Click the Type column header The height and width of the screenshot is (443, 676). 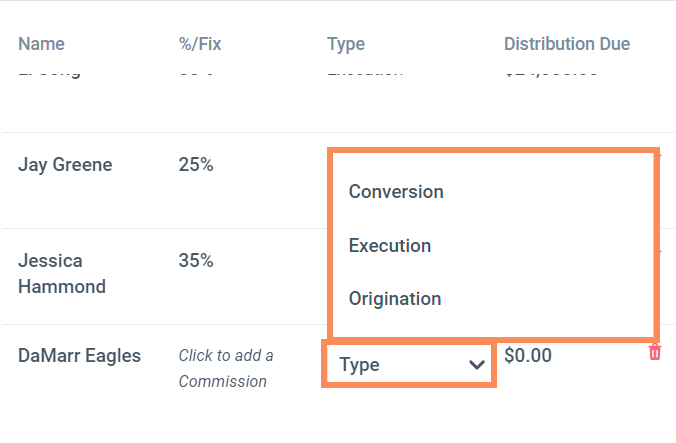point(346,44)
